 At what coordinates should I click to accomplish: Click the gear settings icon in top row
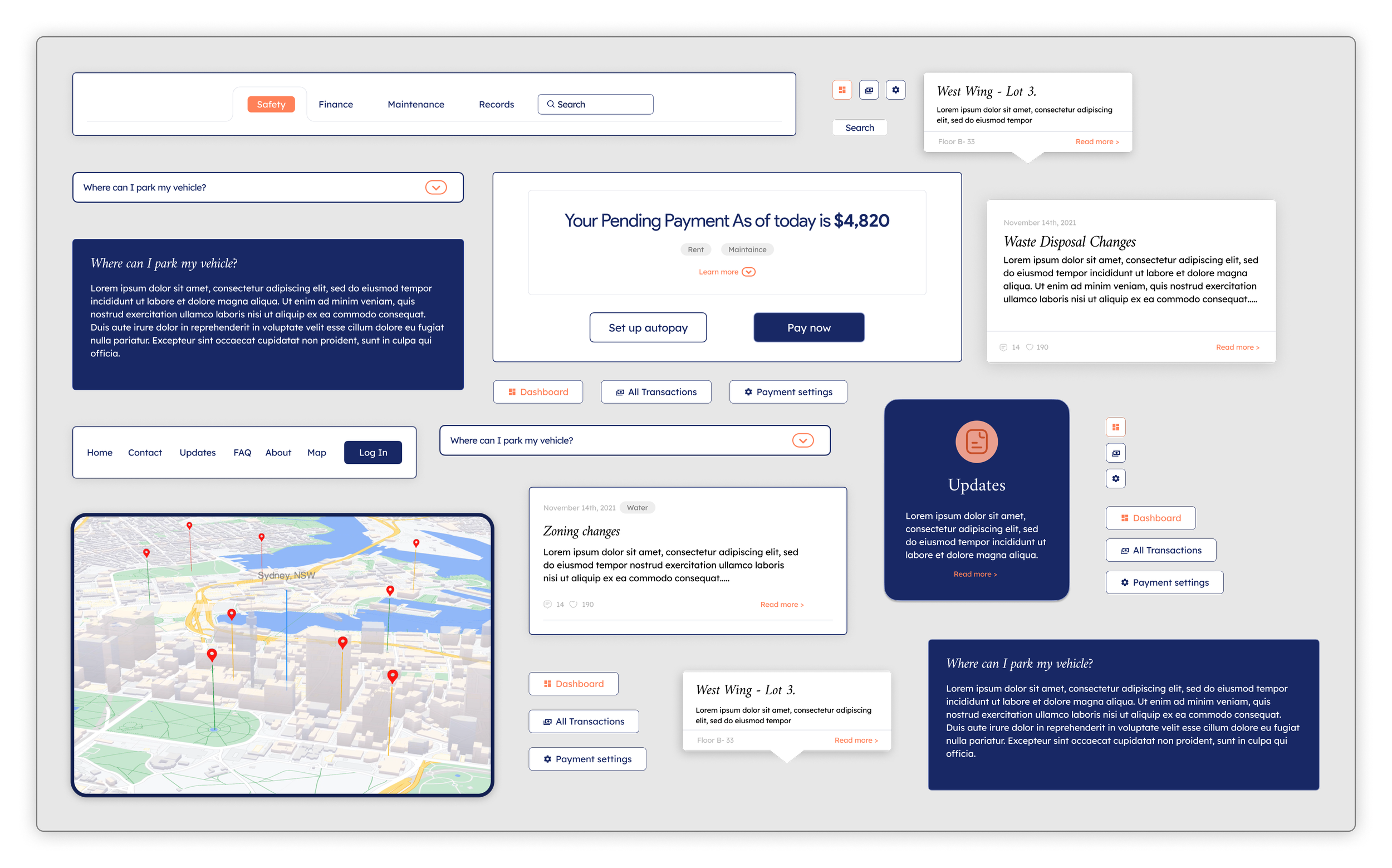pos(895,90)
